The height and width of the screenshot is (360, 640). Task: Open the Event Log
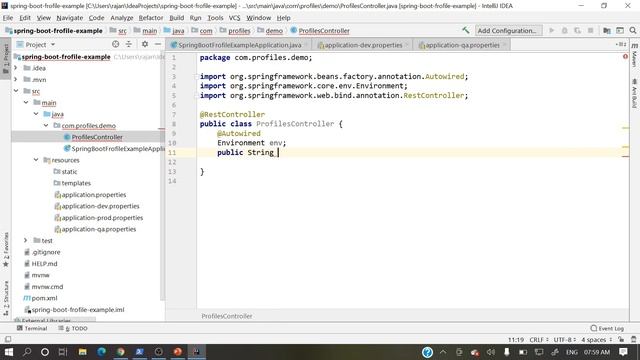click(x=607, y=328)
